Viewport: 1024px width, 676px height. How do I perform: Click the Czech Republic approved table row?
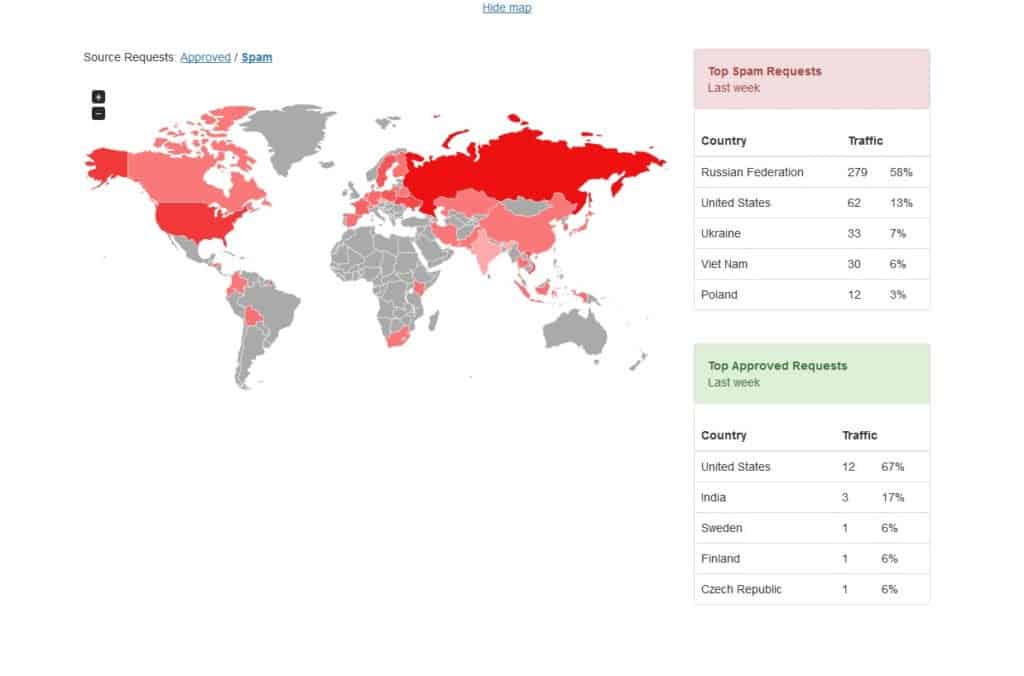coord(811,589)
